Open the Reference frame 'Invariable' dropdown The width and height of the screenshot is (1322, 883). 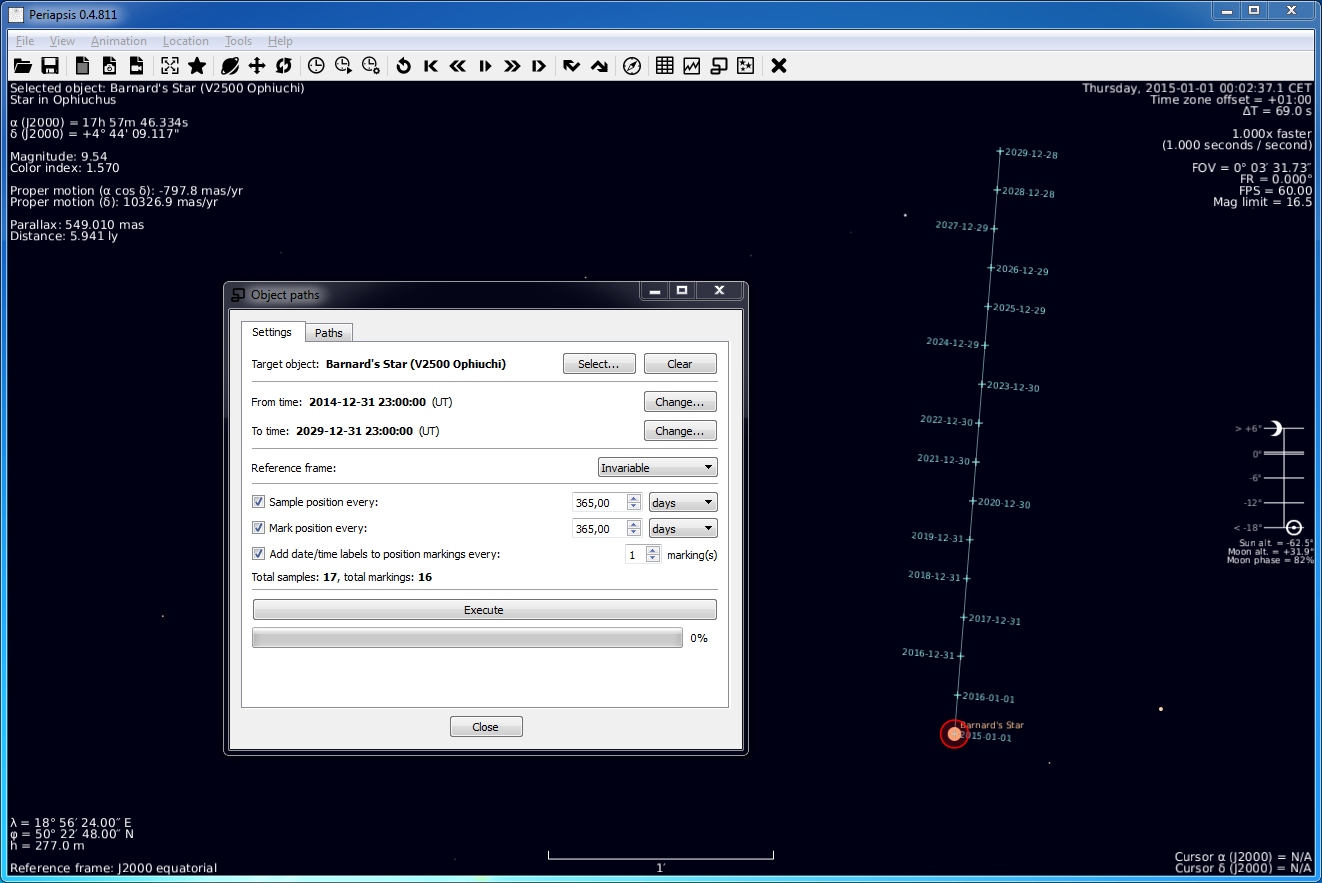coord(657,468)
